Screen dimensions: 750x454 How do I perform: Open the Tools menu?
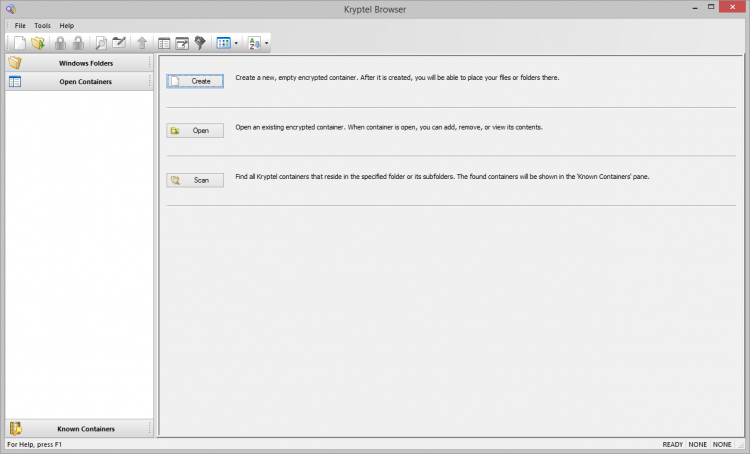(x=43, y=25)
